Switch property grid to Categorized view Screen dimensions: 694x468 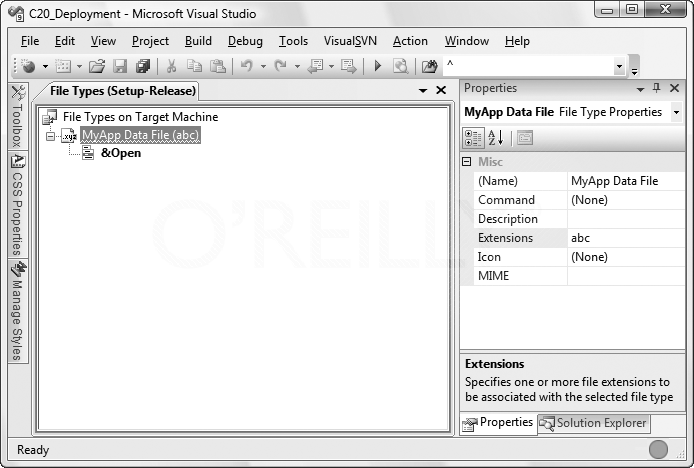pyautogui.click(x=473, y=138)
